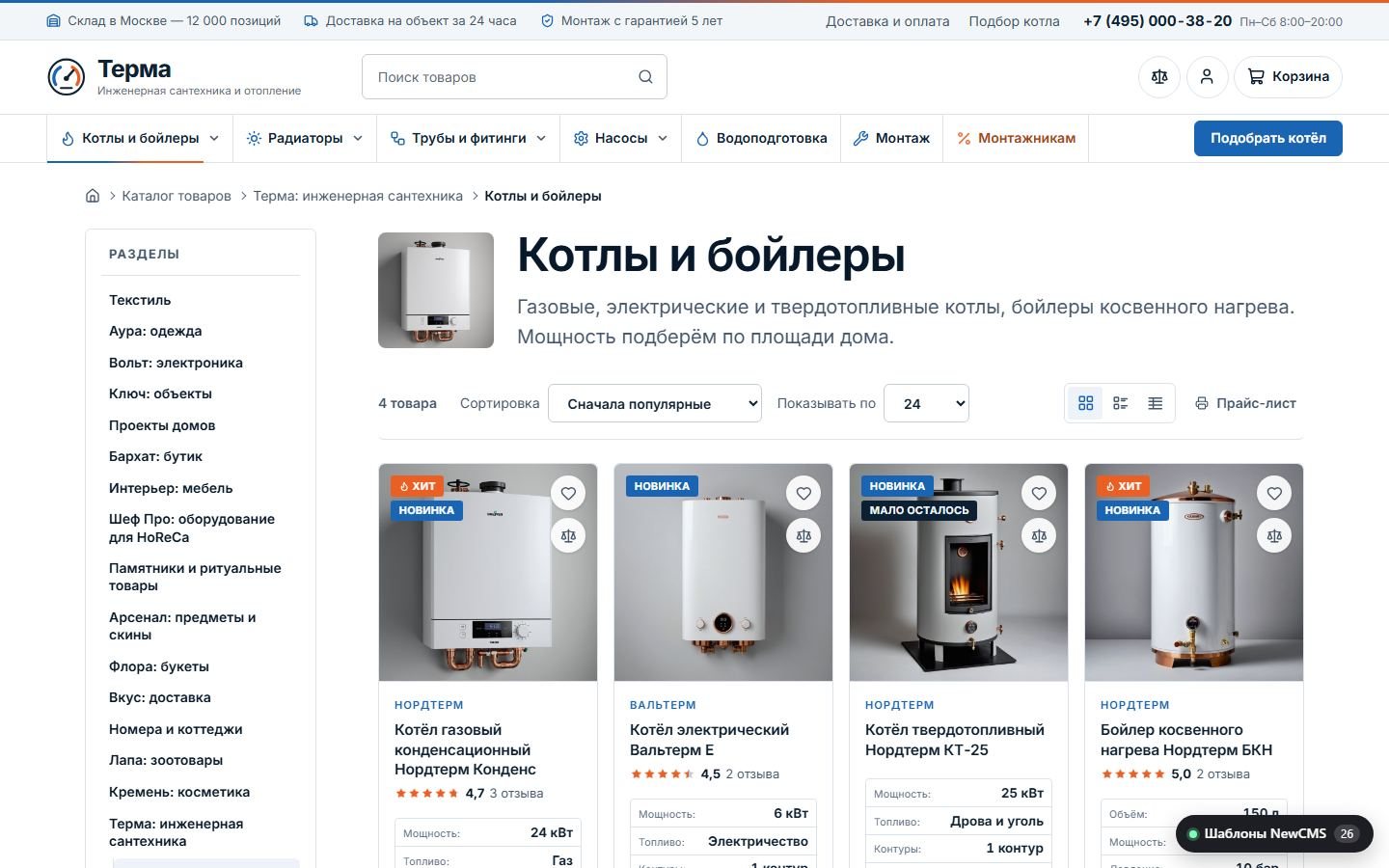Image resolution: width=1389 pixels, height=868 pixels.
Task: Add Котёл электрический Вальтерм Е to favorites
Action: (803, 494)
